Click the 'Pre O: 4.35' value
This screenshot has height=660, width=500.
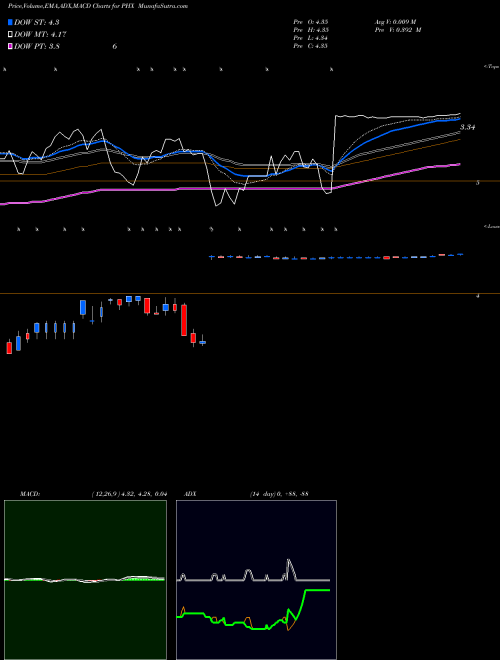(x=311, y=21)
